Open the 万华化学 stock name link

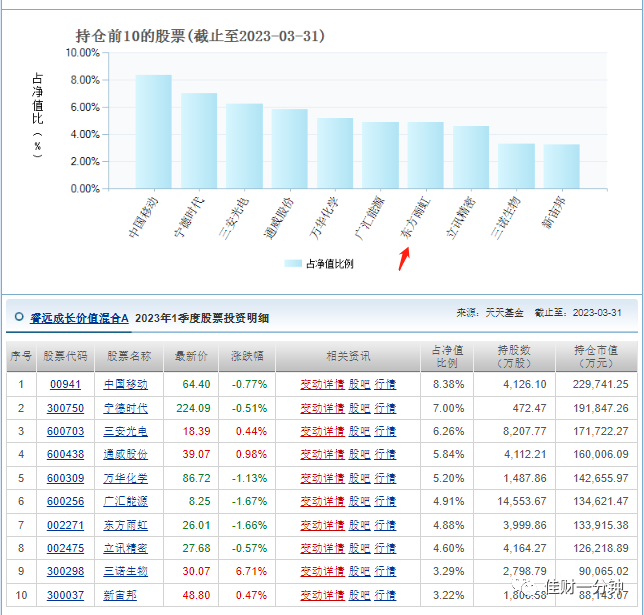click(125, 478)
